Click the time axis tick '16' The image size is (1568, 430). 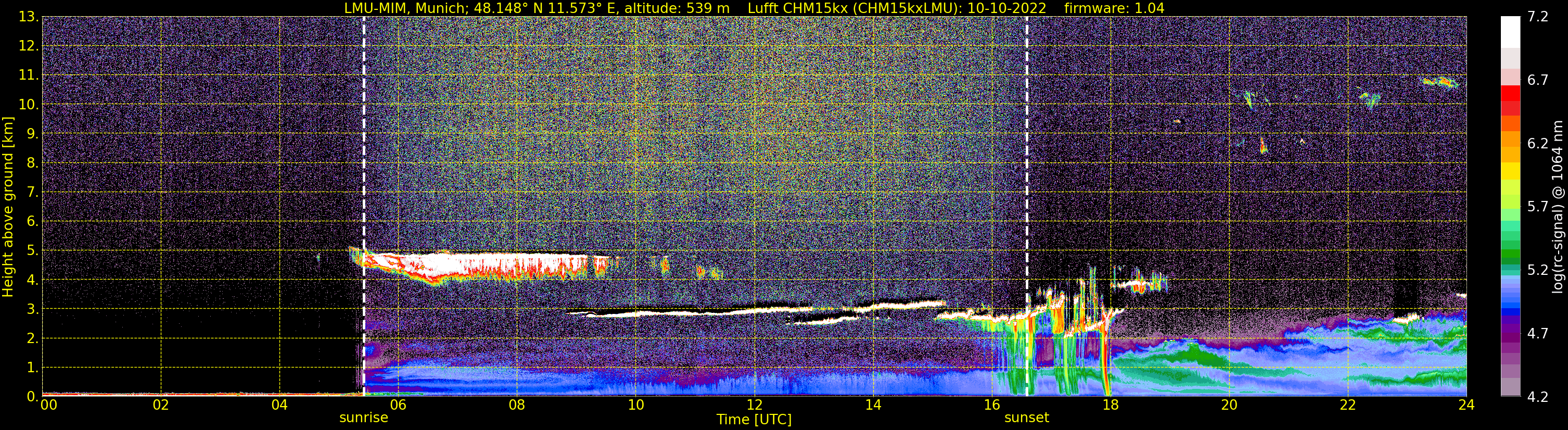991,405
